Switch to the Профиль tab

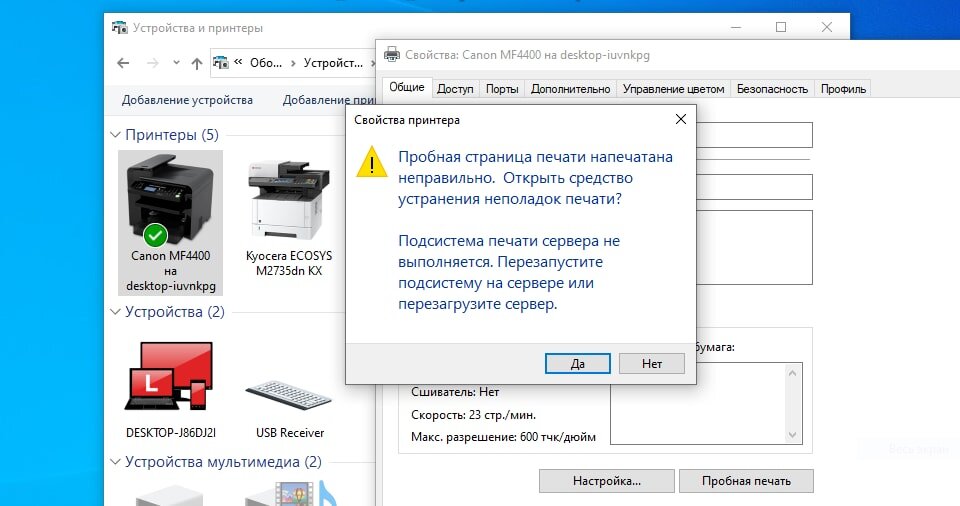843,89
